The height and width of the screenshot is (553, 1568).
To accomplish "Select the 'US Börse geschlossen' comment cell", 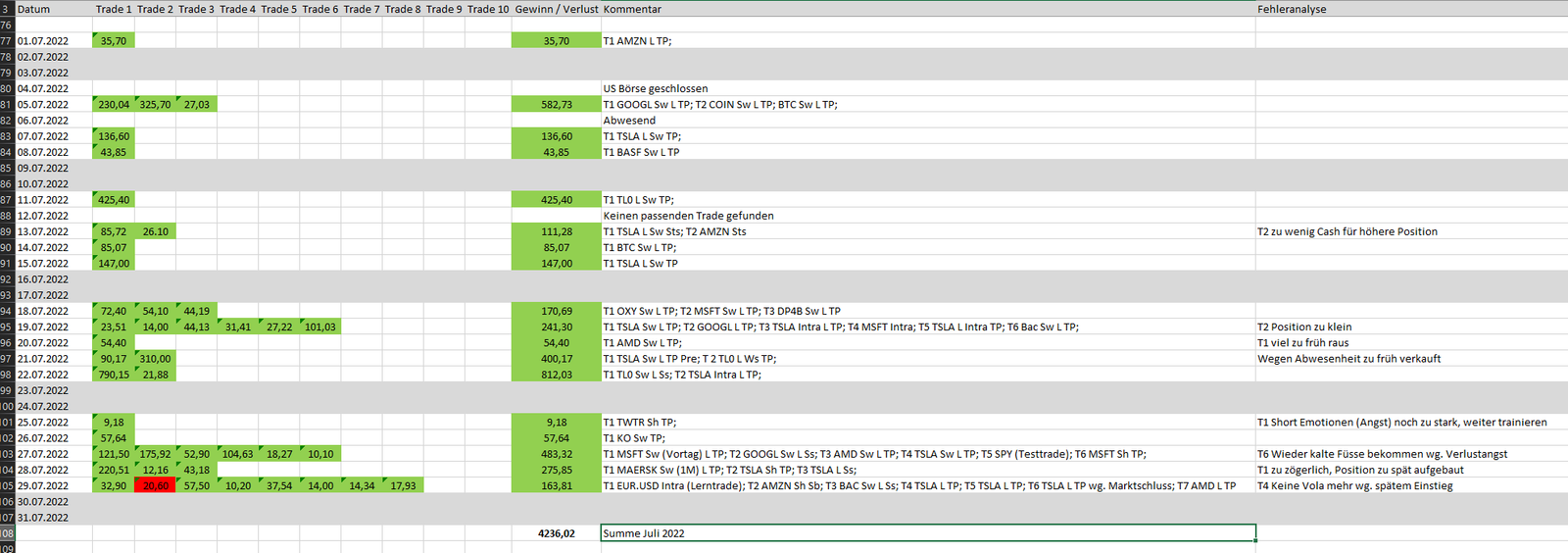I will tap(927, 88).
